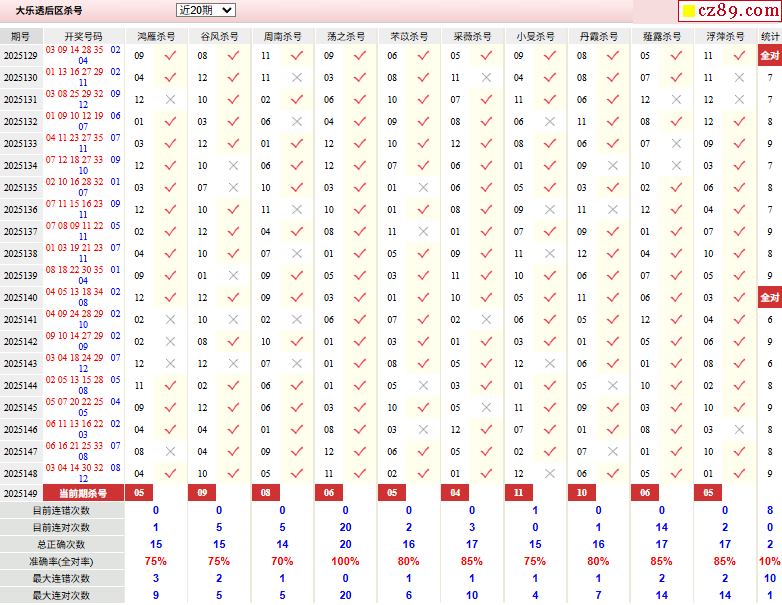This screenshot has width=782, height=605.
Task: Open the 近20期 period dropdown
Action: [x=205, y=10]
